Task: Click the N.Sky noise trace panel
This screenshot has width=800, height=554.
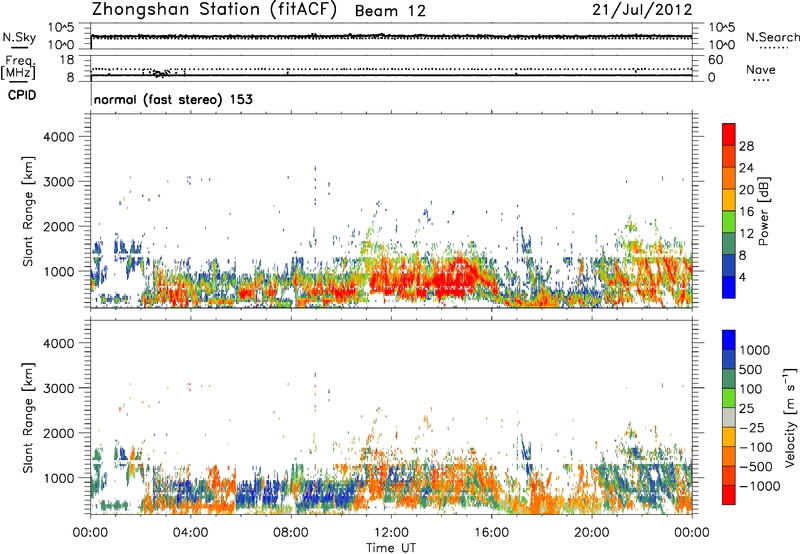Action: coord(391,36)
